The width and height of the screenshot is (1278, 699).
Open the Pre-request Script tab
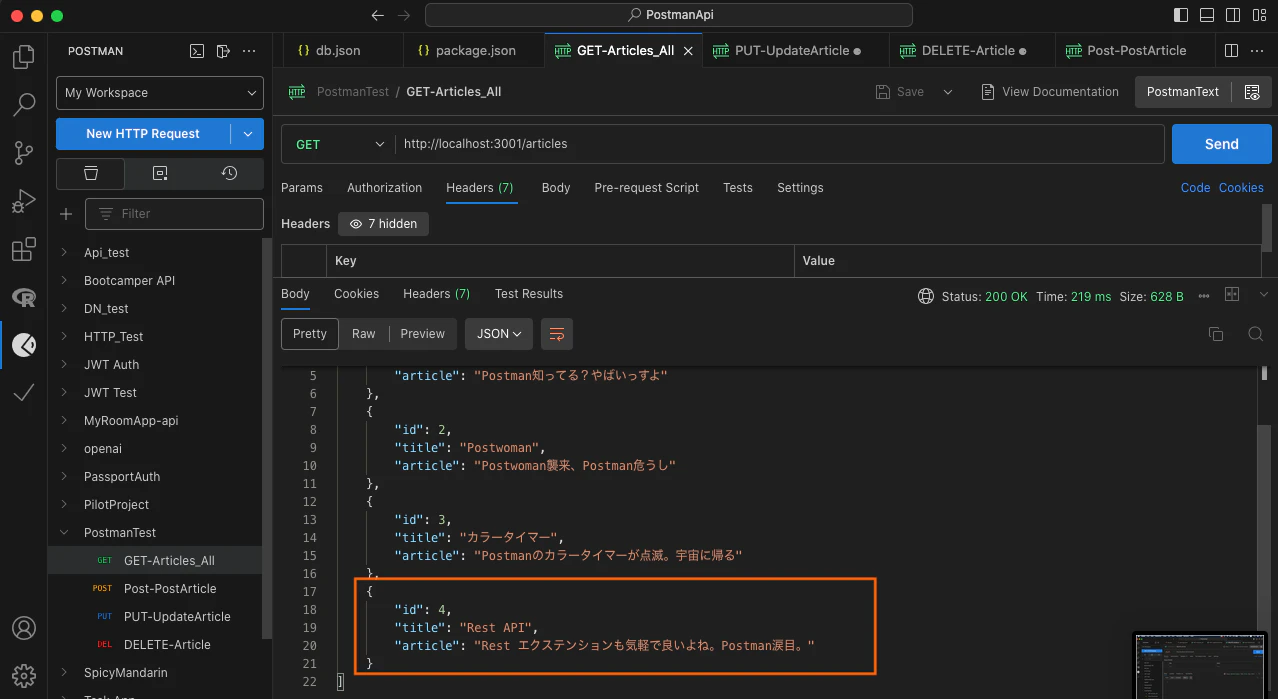646,188
